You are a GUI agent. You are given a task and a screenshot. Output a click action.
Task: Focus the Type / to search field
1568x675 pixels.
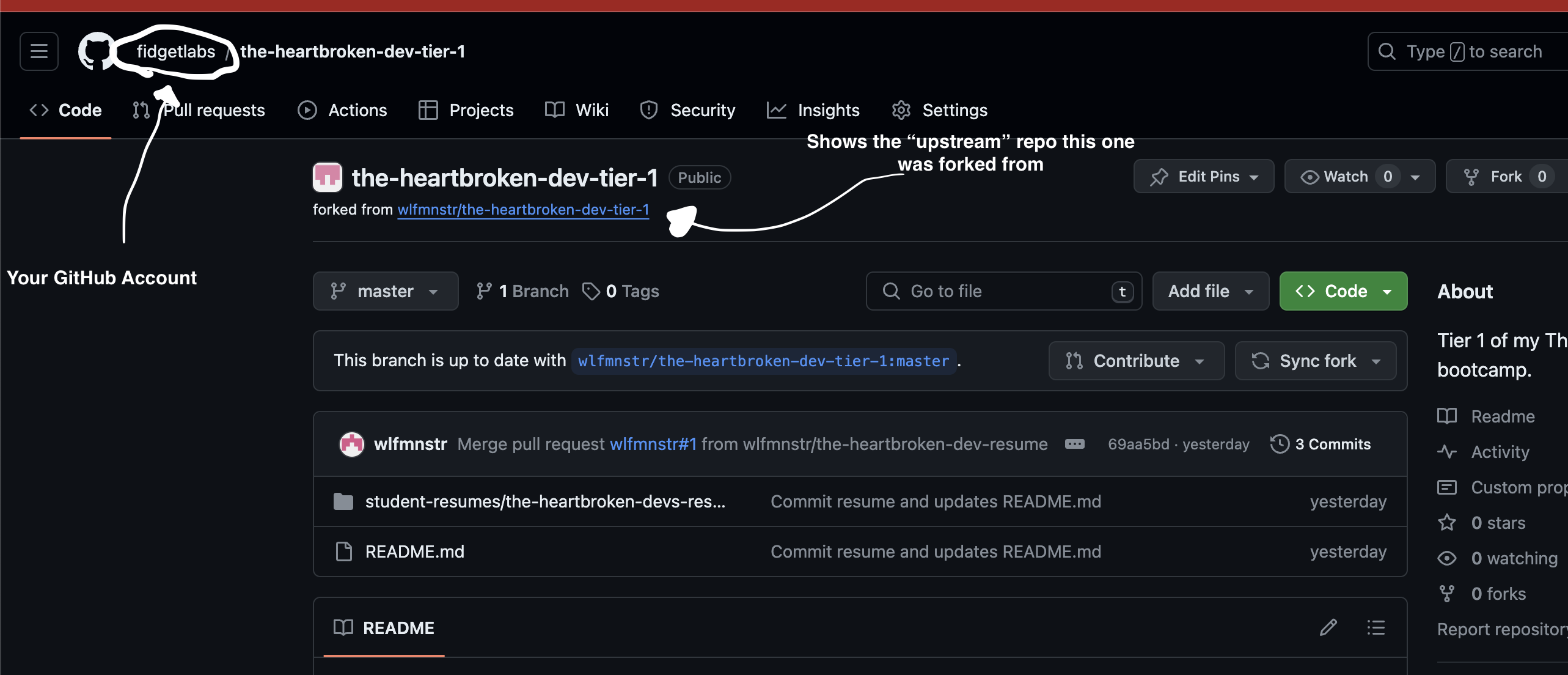(x=1468, y=51)
